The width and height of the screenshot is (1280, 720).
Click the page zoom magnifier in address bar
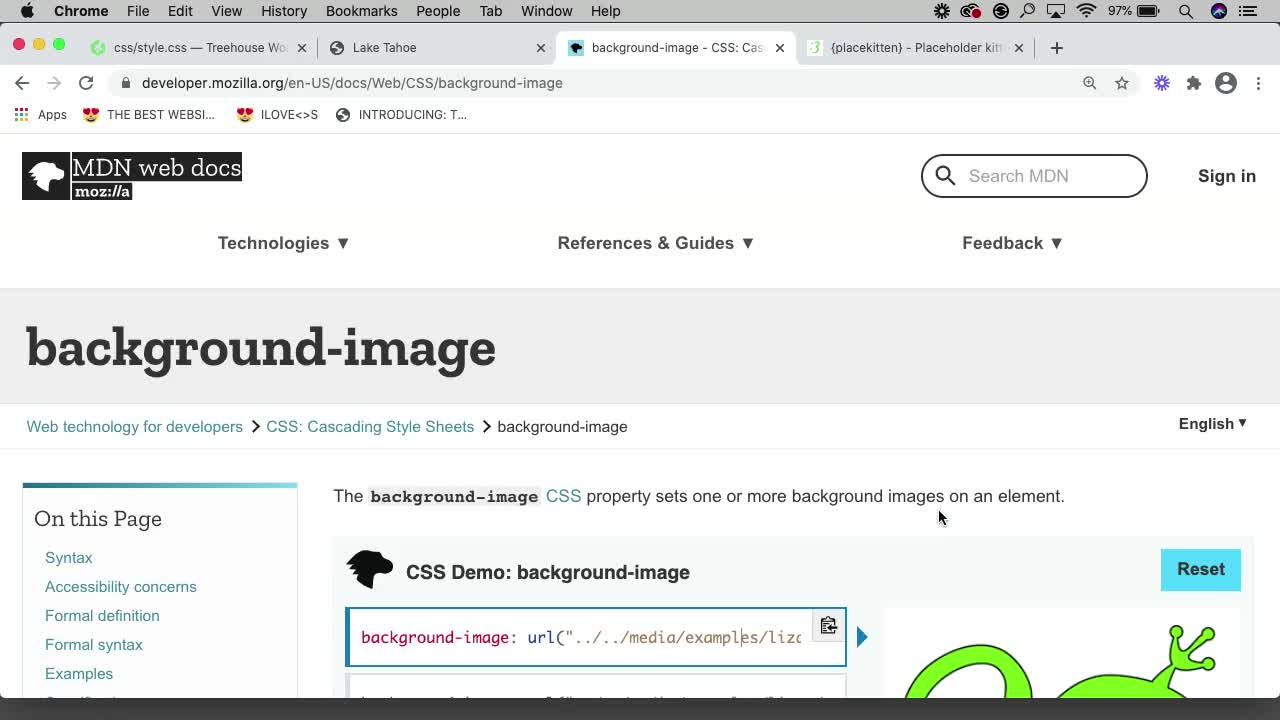1090,83
